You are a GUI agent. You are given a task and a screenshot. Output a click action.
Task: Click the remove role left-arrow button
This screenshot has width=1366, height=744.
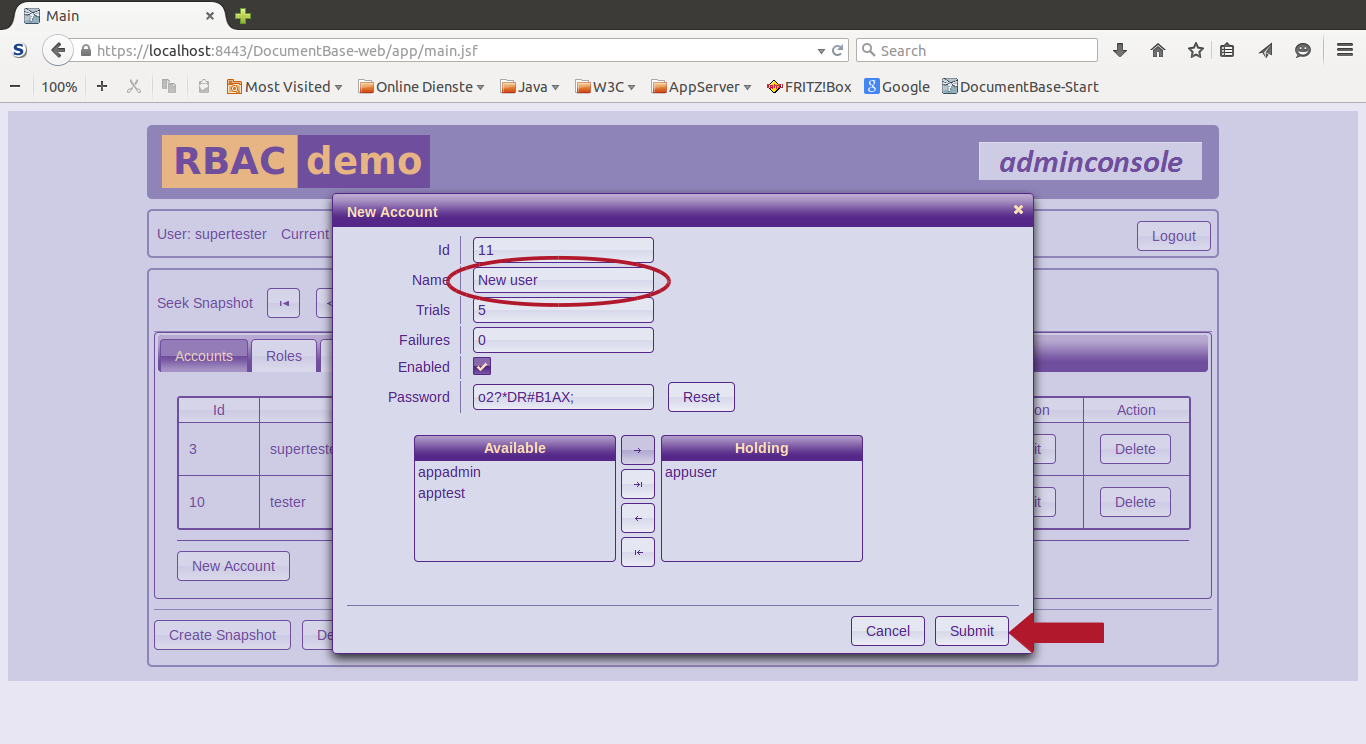637,518
